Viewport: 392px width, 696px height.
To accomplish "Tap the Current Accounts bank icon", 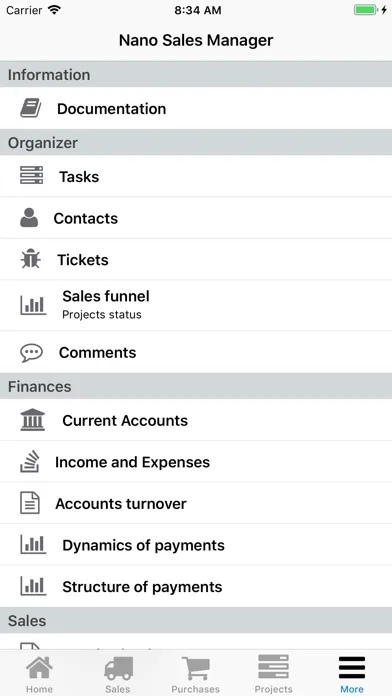I will [x=33, y=419].
